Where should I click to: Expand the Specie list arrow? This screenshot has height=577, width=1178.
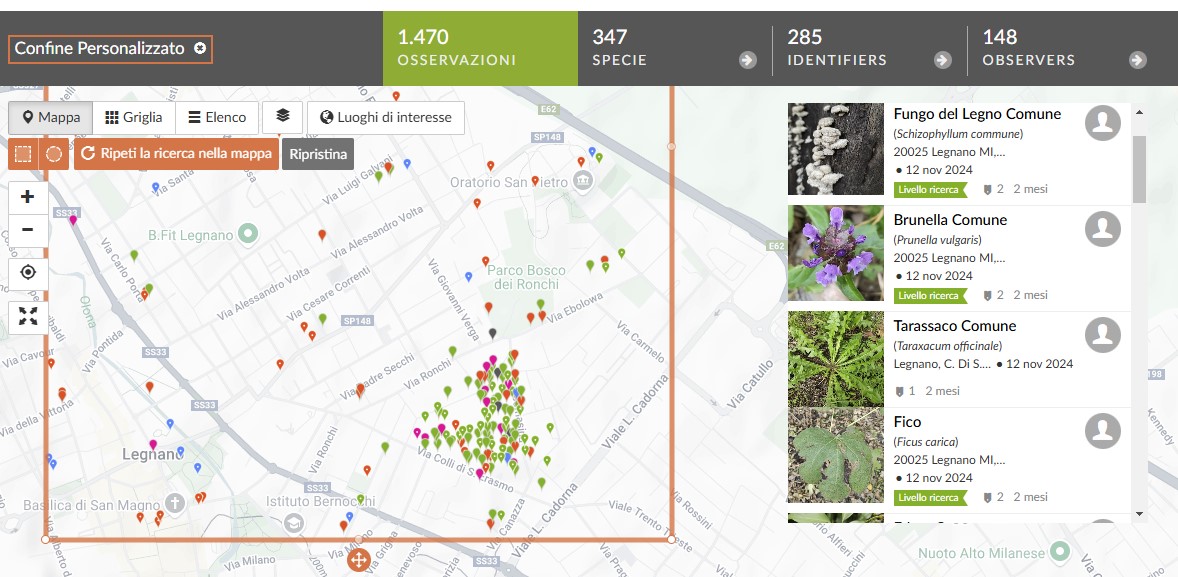tap(747, 60)
